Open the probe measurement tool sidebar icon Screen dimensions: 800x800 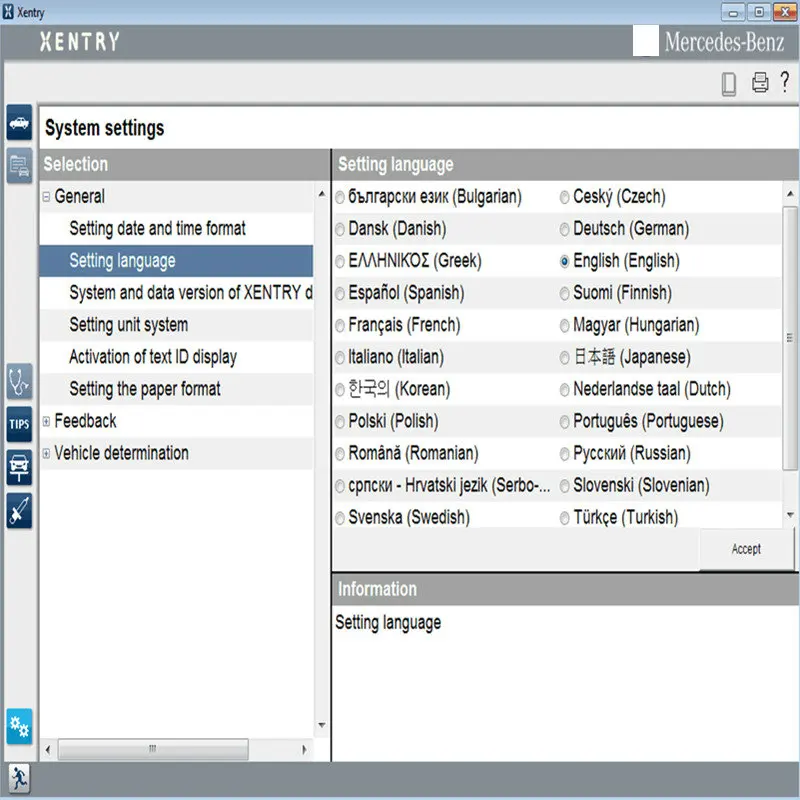19,511
